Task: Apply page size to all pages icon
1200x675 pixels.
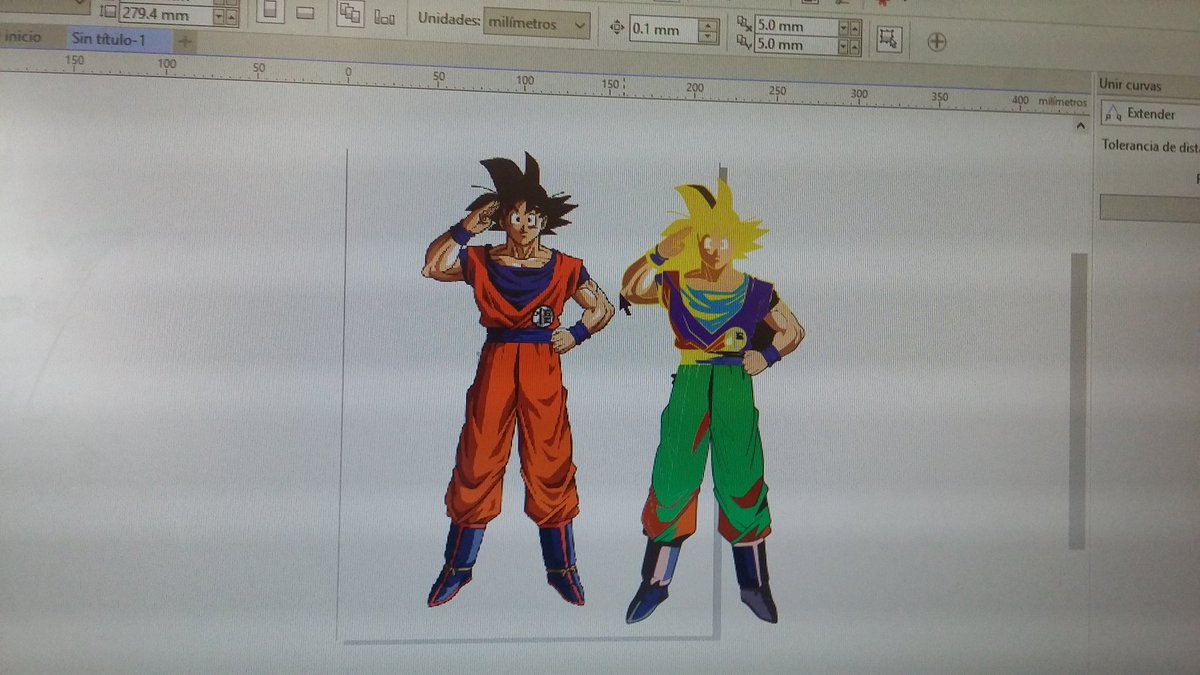Action: pyautogui.click(x=349, y=14)
